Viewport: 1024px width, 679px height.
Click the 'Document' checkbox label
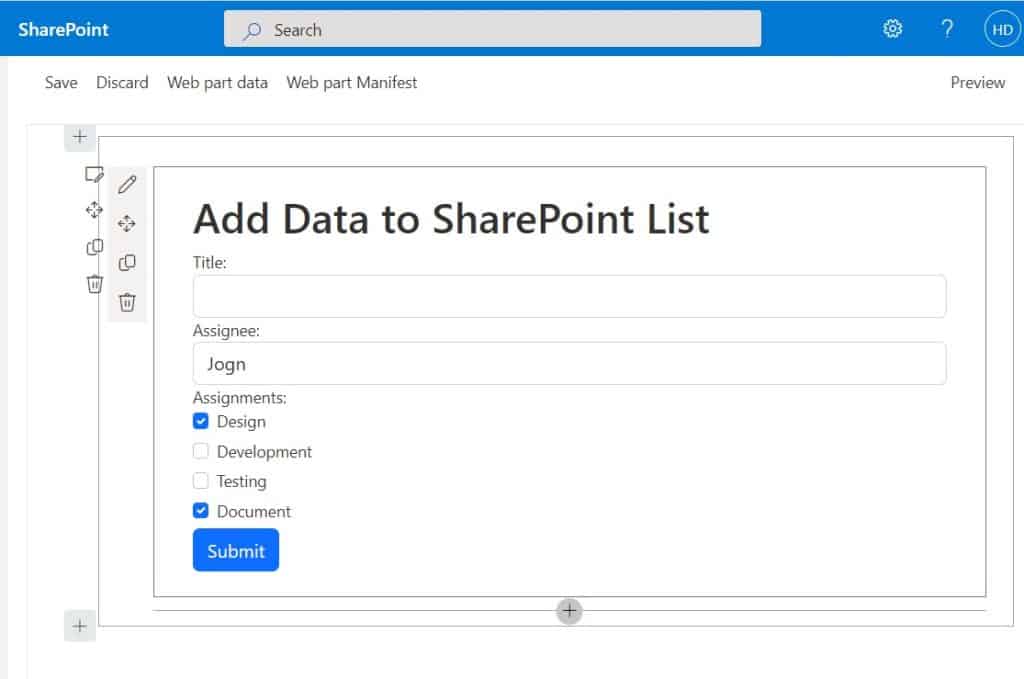coord(254,511)
